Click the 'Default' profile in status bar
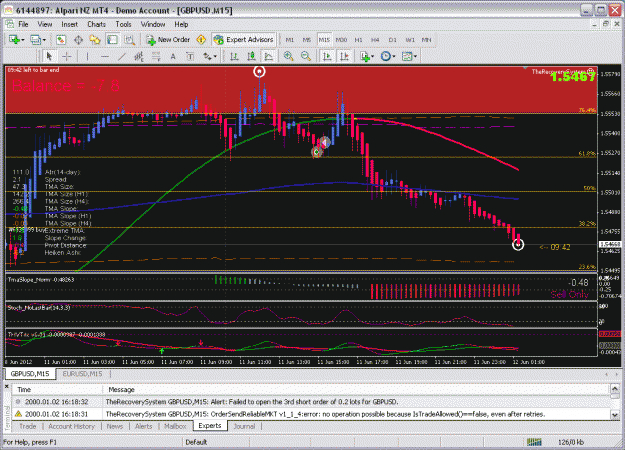This screenshot has height=450, width=625. pyautogui.click(x=196, y=442)
